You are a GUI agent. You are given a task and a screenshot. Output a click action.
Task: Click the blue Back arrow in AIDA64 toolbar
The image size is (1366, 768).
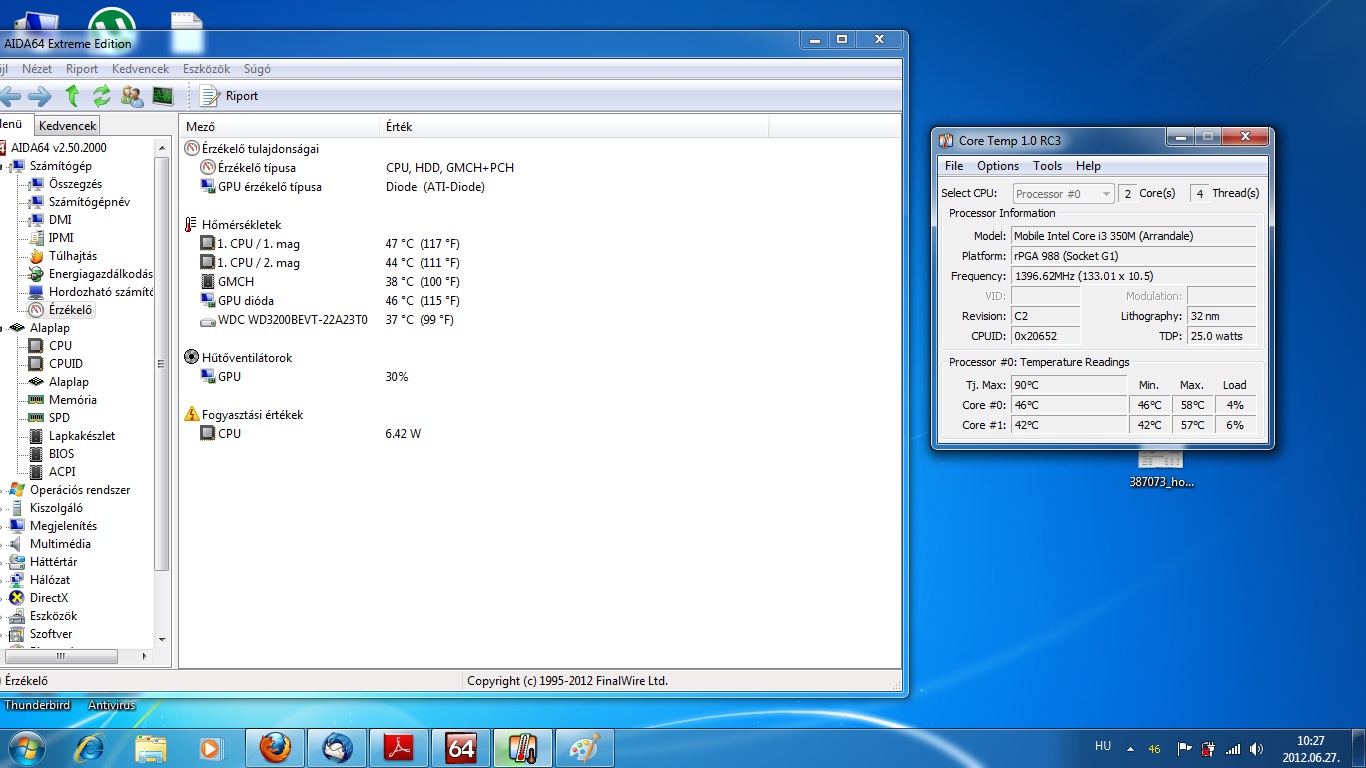pyautogui.click(x=10, y=96)
